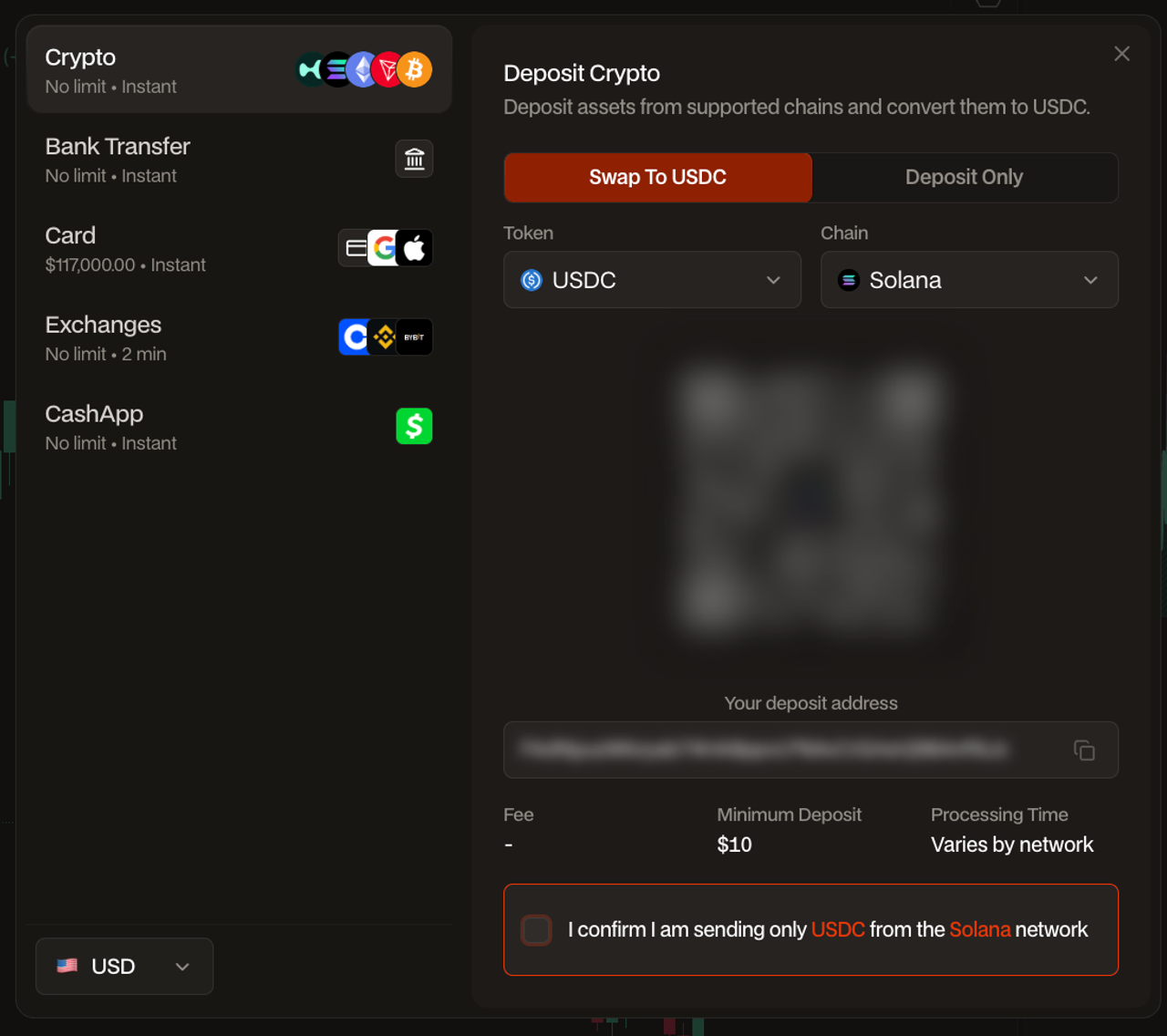Viewport: 1167px width, 1036px height.
Task: Click the Bitcoin icon in Crypto row
Action: 415,69
